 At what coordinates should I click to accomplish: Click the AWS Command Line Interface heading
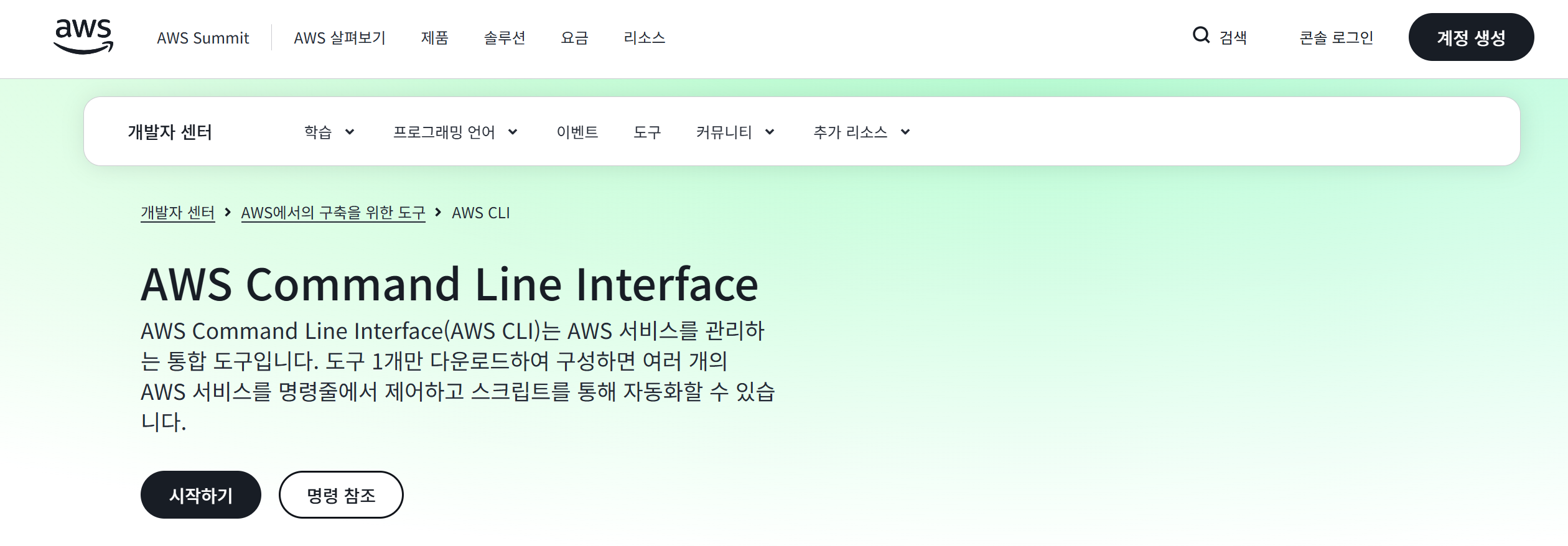pyautogui.click(x=449, y=284)
